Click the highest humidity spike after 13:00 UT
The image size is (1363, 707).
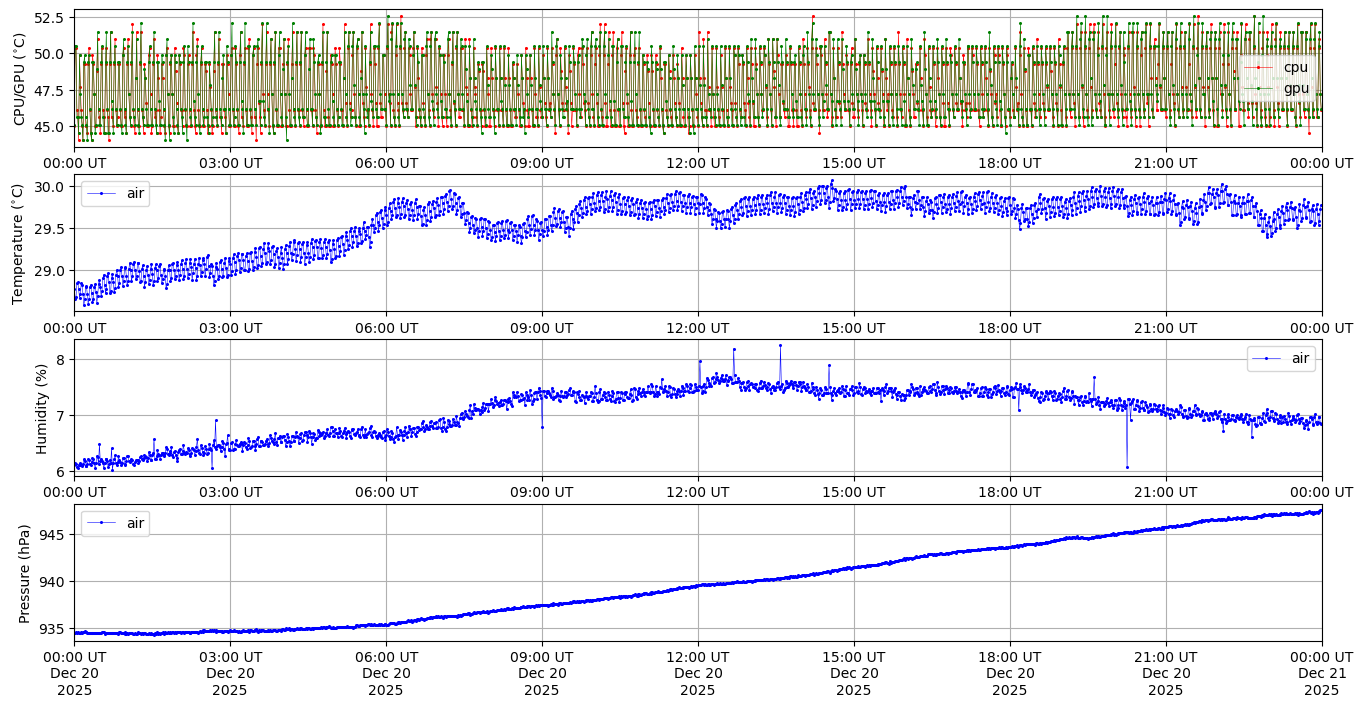pos(780,345)
